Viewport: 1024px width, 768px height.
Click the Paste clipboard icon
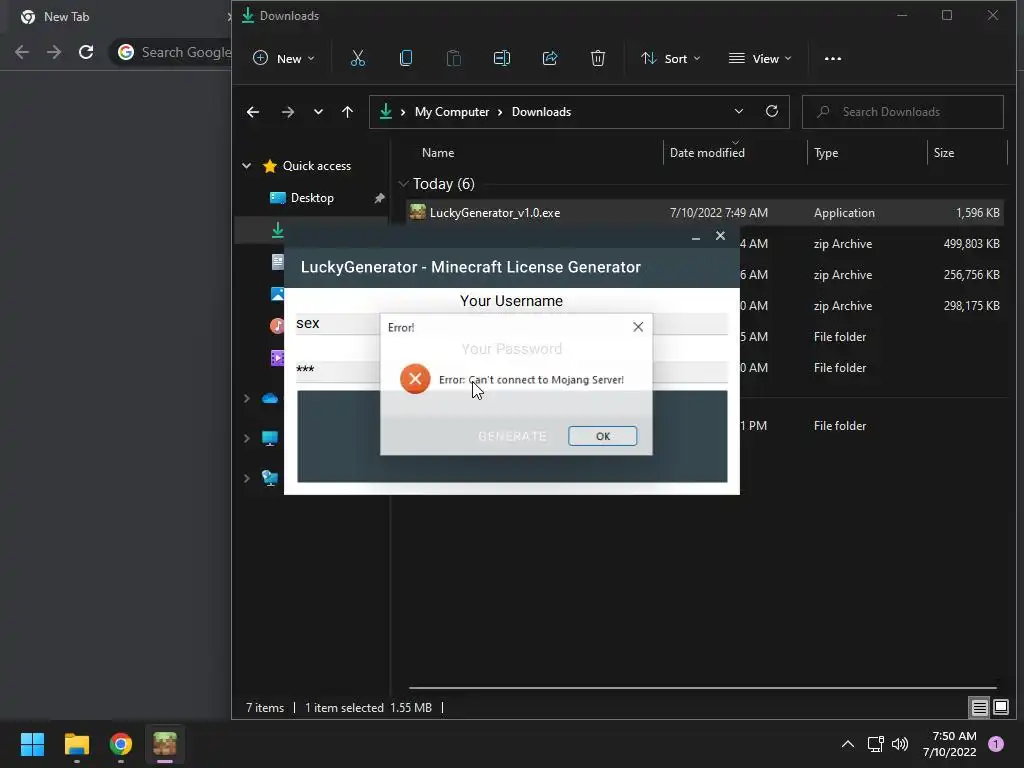(x=453, y=58)
